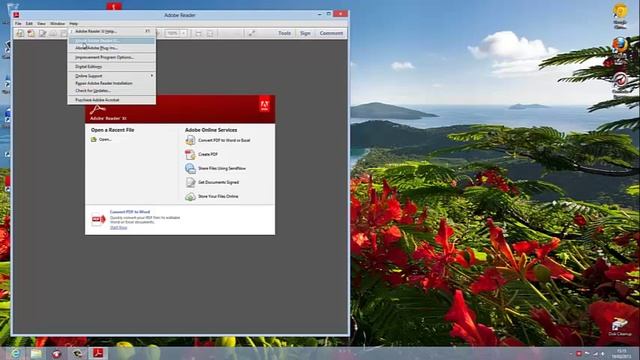Select Adobe Reader XI Help menu entry
Viewport: 640px width, 360px height.
click(x=111, y=31)
